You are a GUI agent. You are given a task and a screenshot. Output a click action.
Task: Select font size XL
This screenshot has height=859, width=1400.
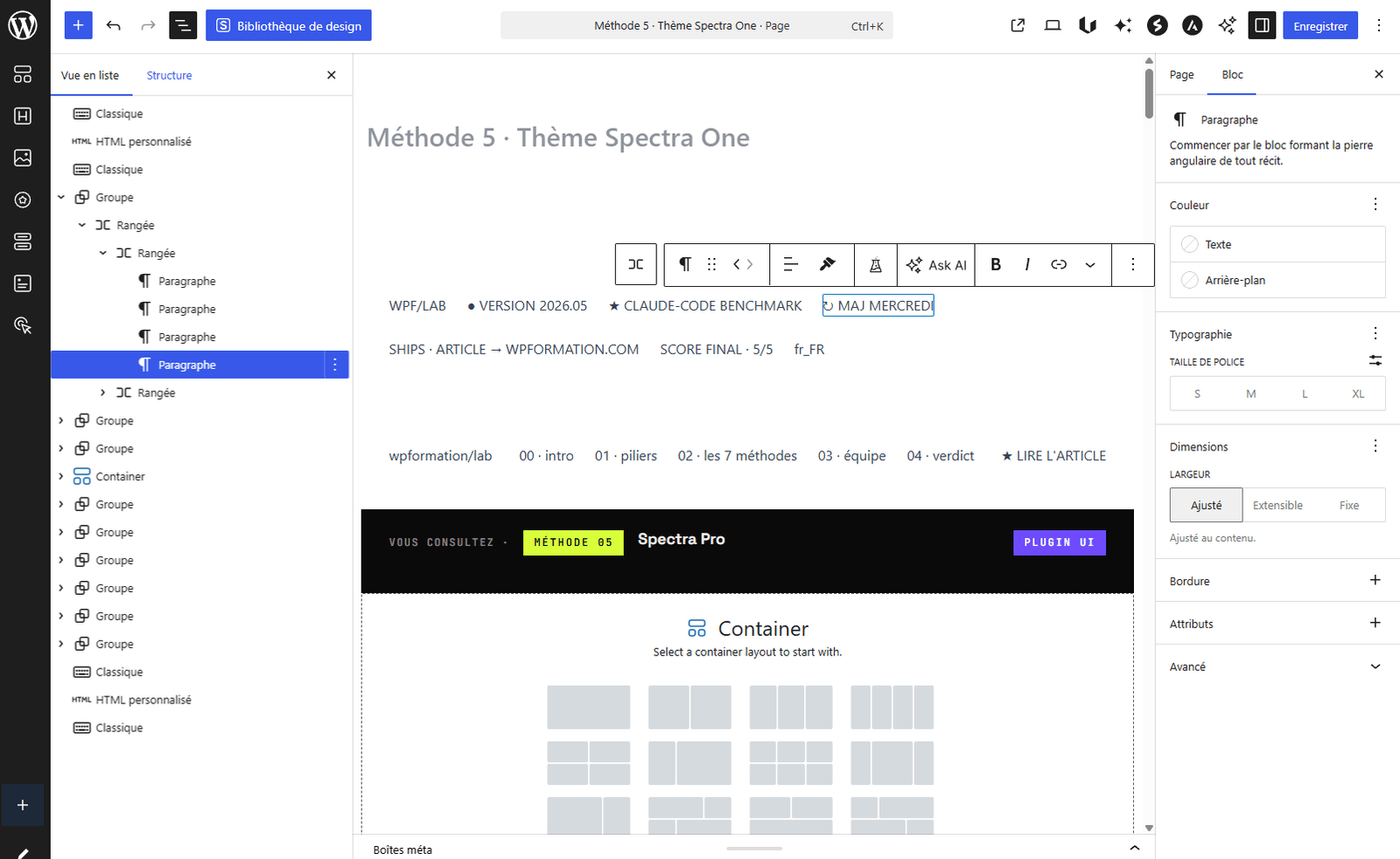(x=1358, y=394)
